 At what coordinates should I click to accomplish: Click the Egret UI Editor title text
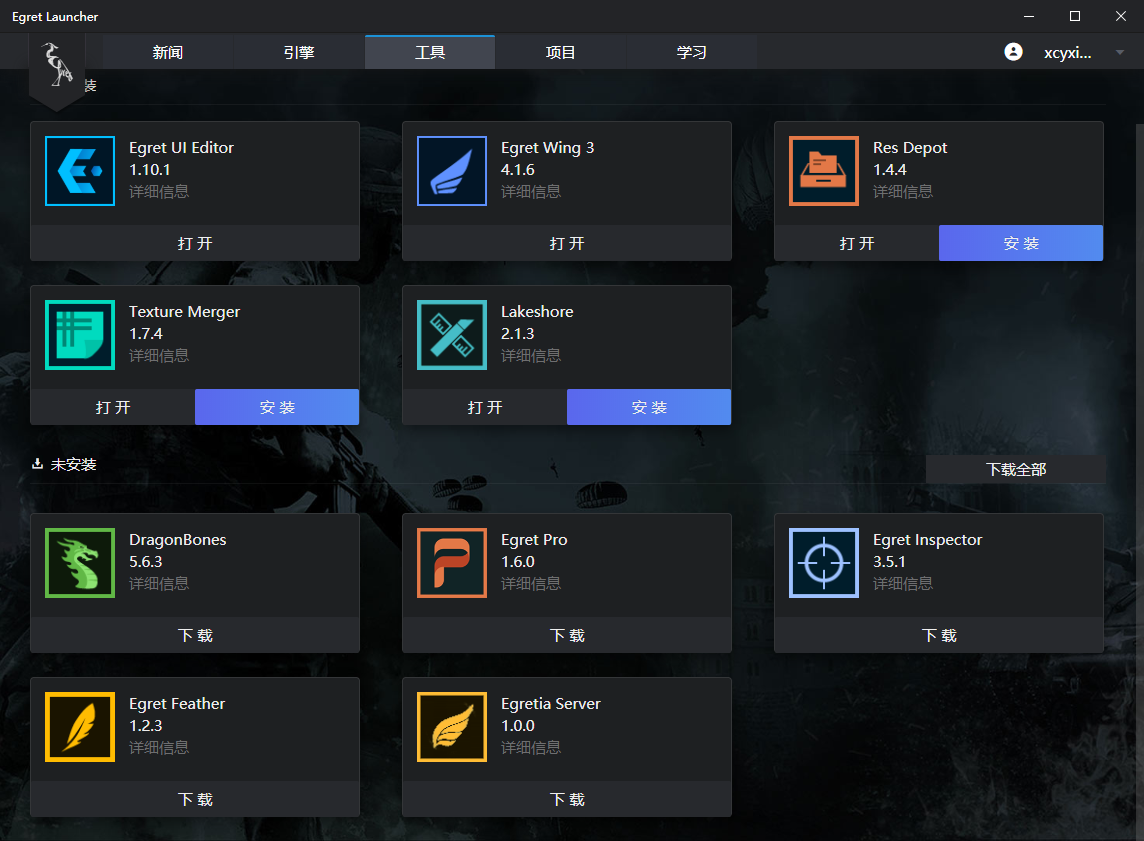tap(182, 148)
